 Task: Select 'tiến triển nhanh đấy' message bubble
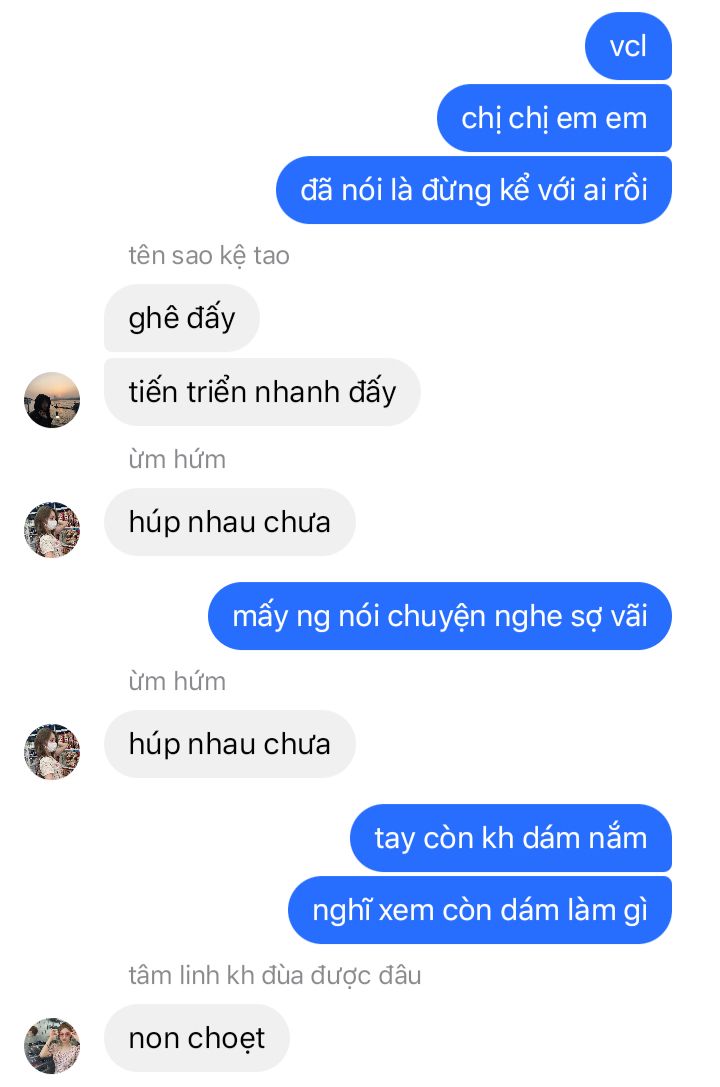(262, 392)
